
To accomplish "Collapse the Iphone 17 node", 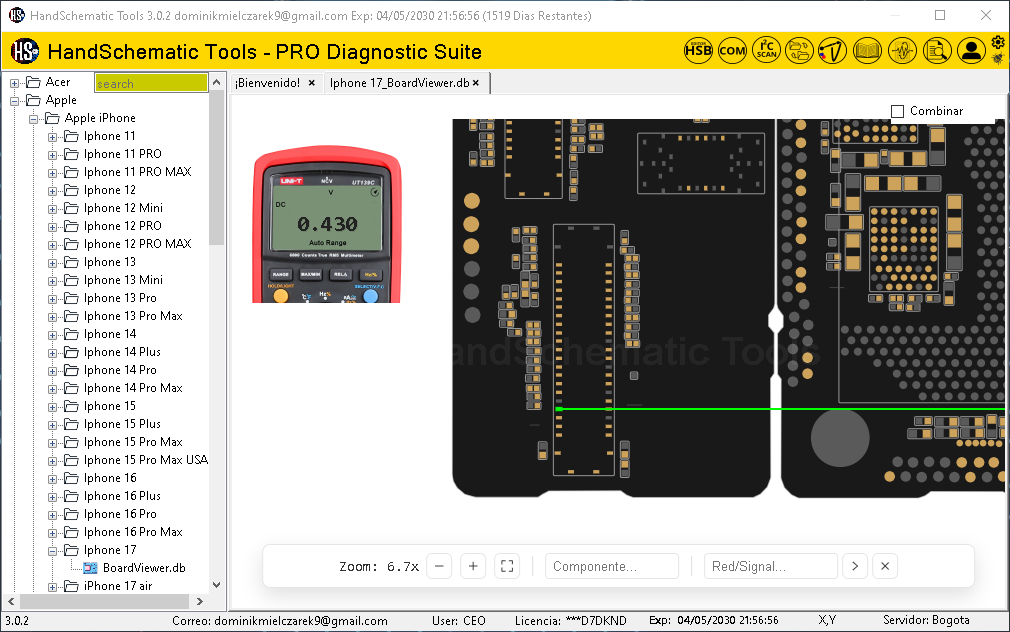I will (x=53, y=551).
